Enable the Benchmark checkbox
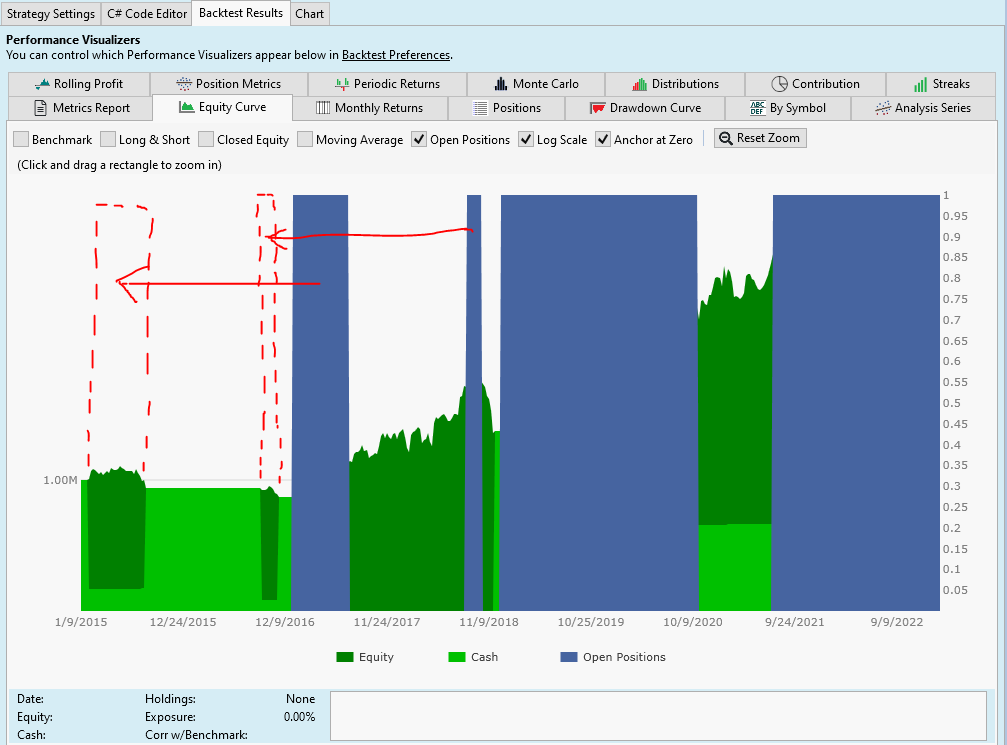 (21, 140)
